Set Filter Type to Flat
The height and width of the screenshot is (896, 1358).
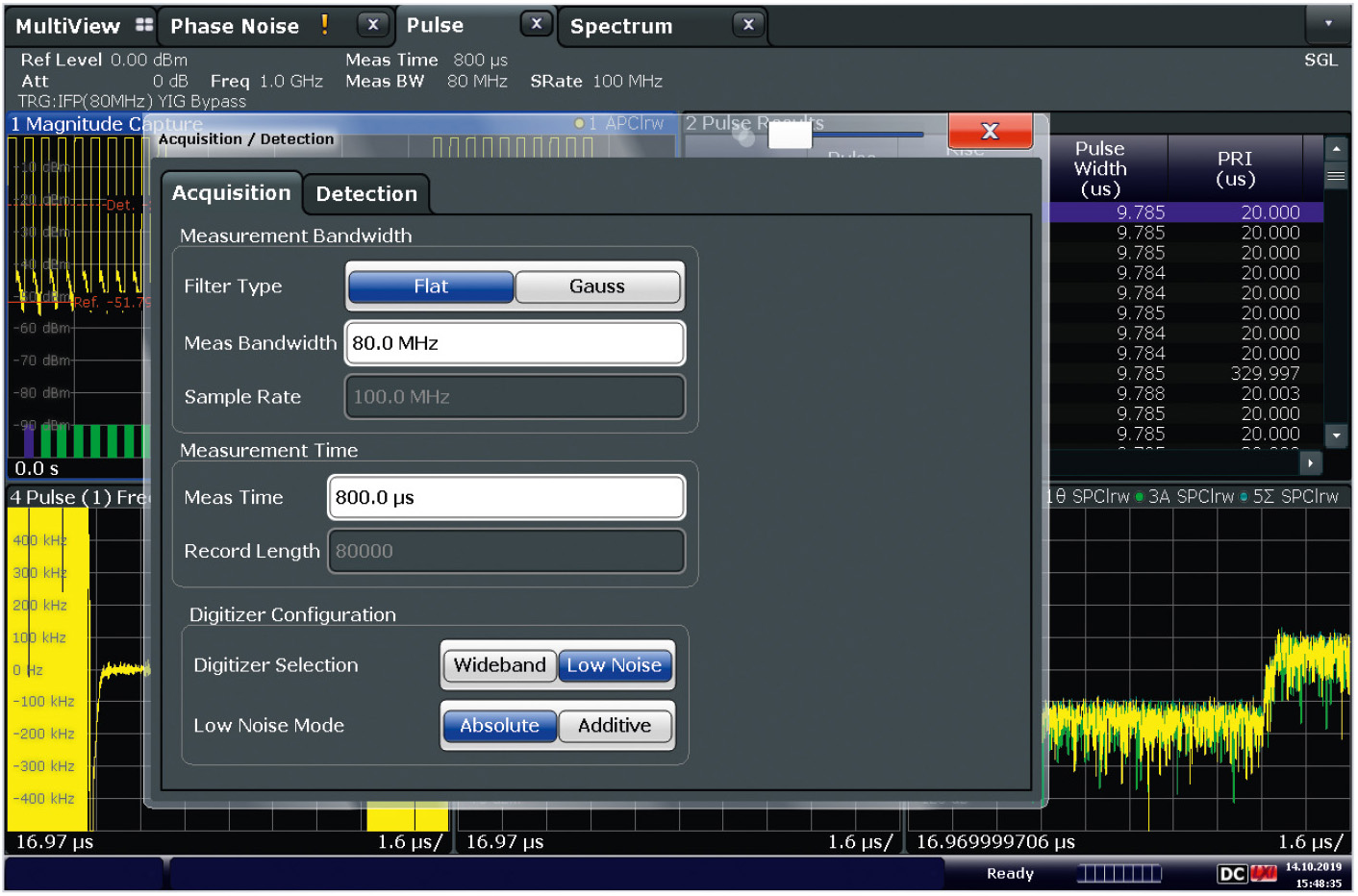(x=431, y=286)
